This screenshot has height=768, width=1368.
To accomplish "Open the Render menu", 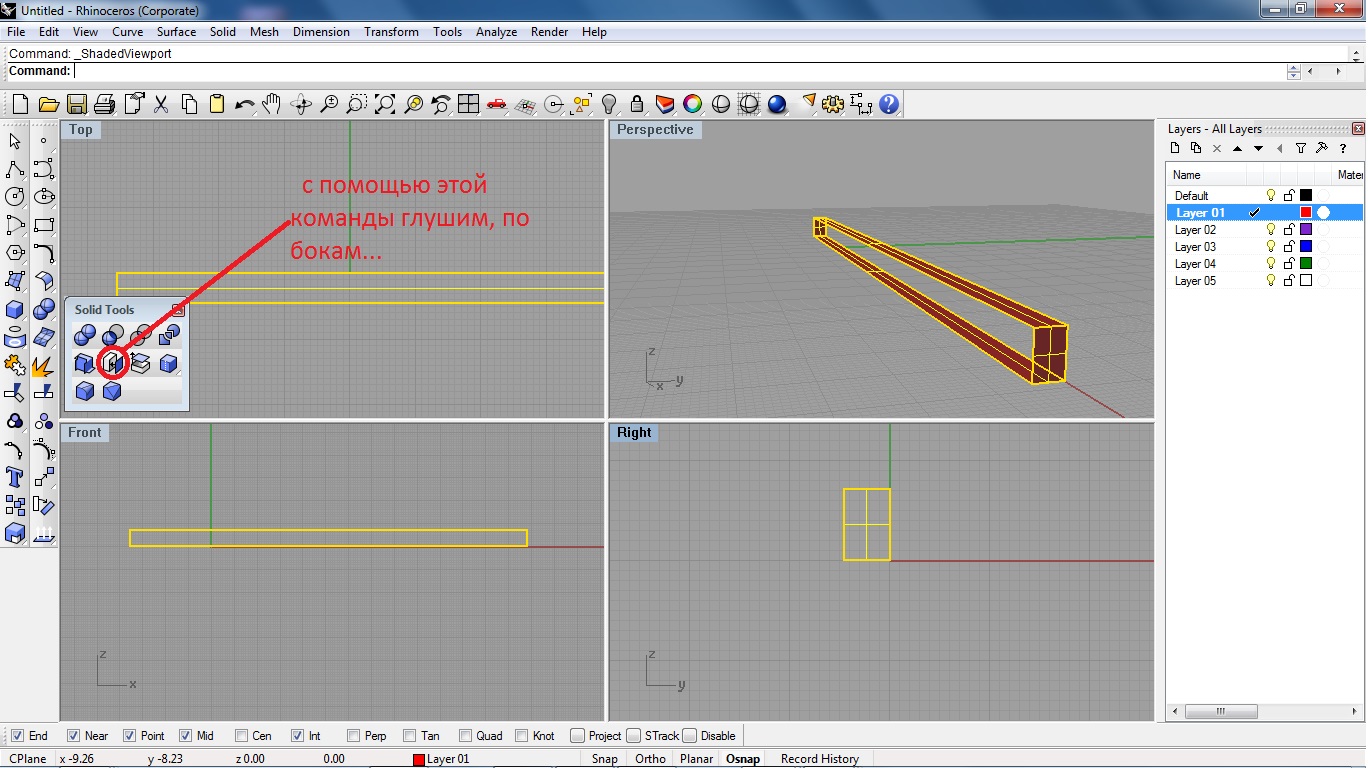I will 550,32.
